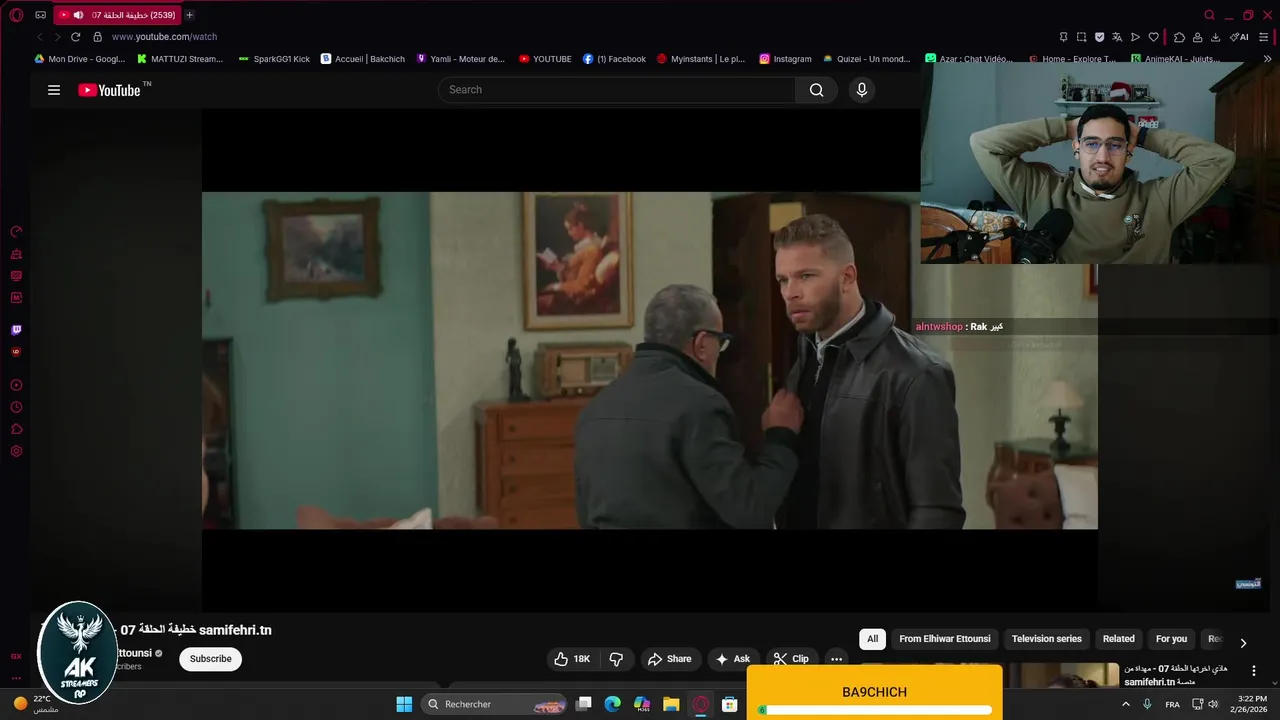Click the taskbar Rechercher search box
The height and width of the screenshot is (720, 1280).
[495, 704]
